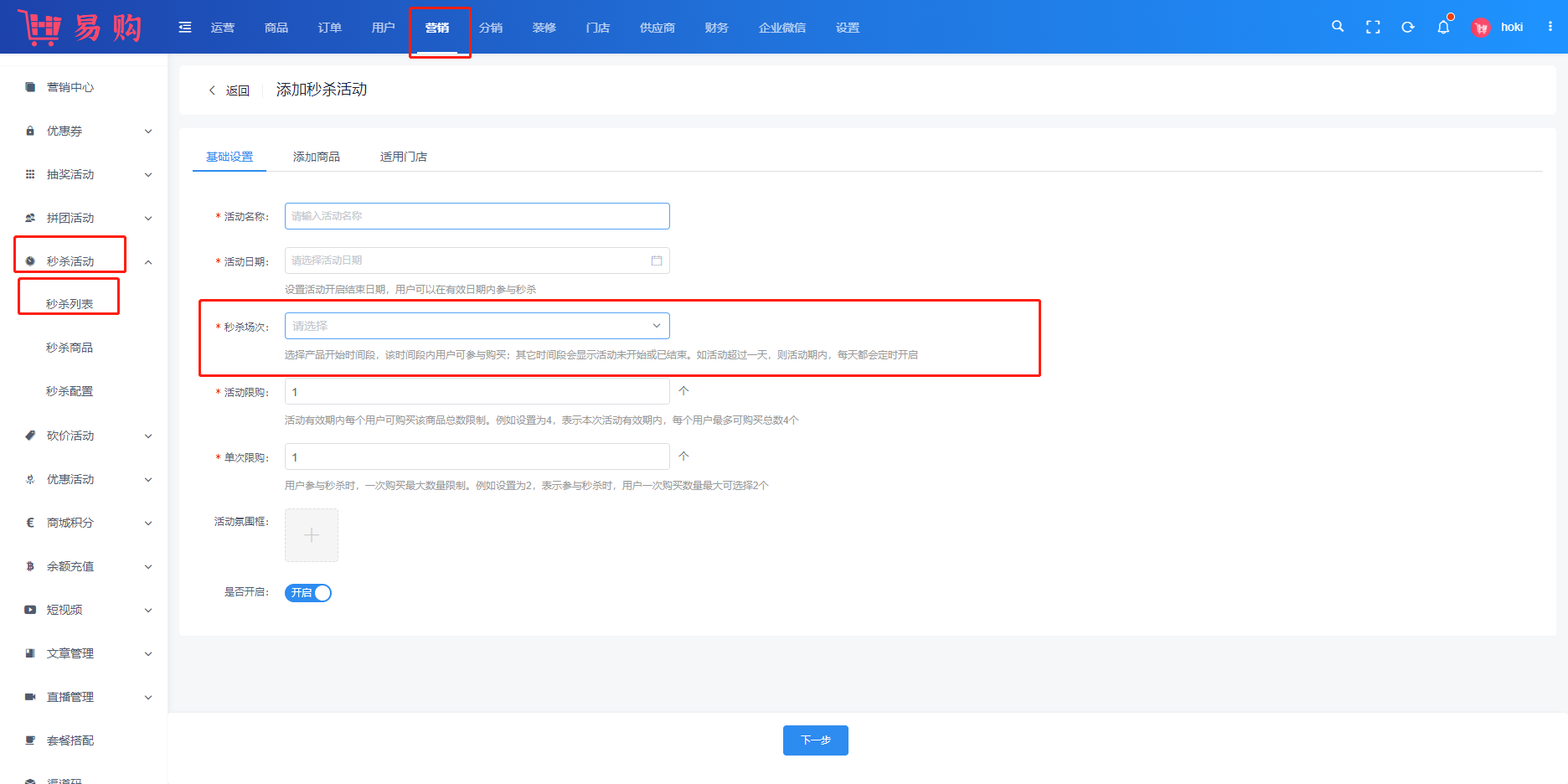
Task: Click the plus icon to upload activity frame
Action: click(312, 535)
